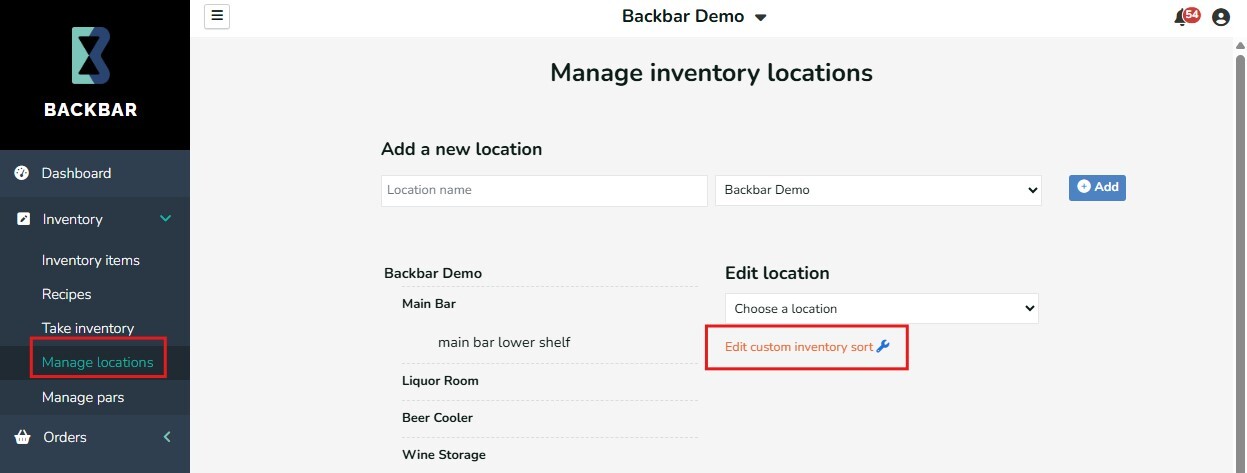This screenshot has width=1247, height=473.
Task: Open Recipes page
Action: [67, 294]
